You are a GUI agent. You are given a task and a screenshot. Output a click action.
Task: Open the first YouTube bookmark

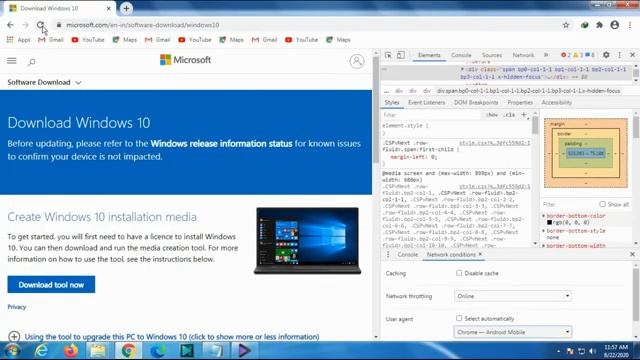point(88,40)
